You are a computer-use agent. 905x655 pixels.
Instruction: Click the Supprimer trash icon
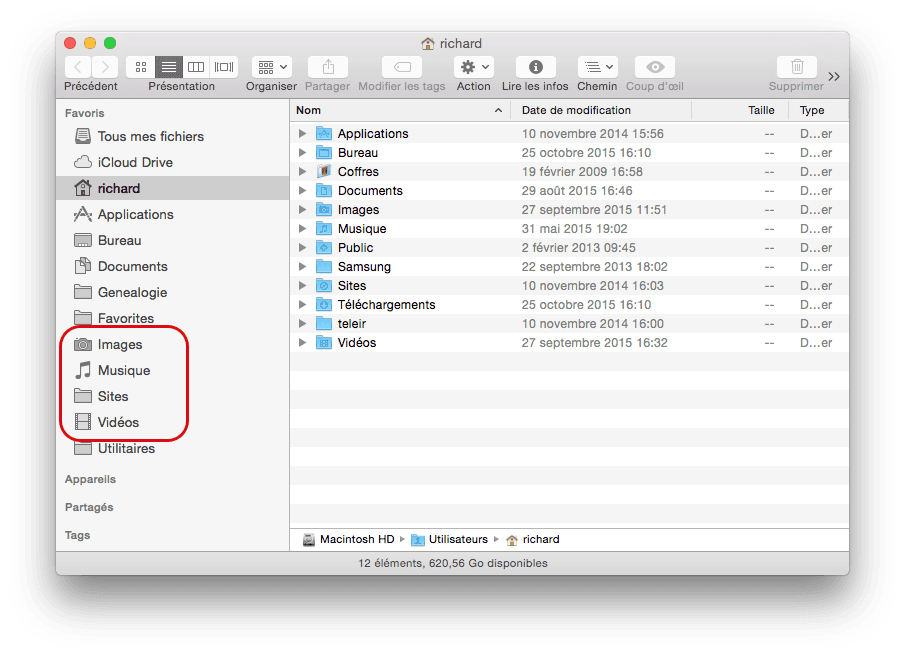797,67
